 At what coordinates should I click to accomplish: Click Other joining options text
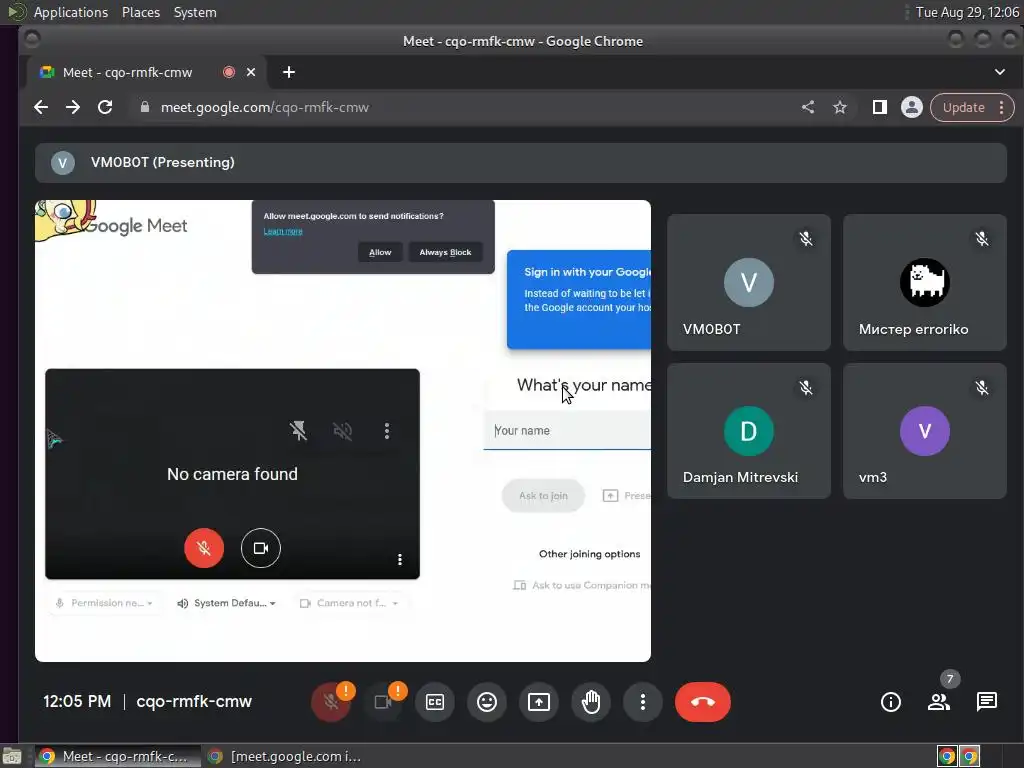point(590,554)
